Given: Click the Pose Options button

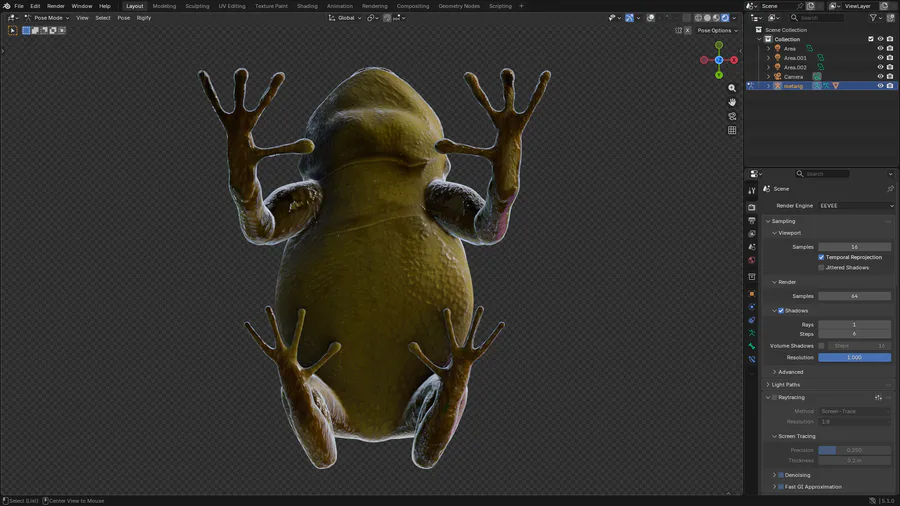Looking at the screenshot, I should [x=717, y=30].
